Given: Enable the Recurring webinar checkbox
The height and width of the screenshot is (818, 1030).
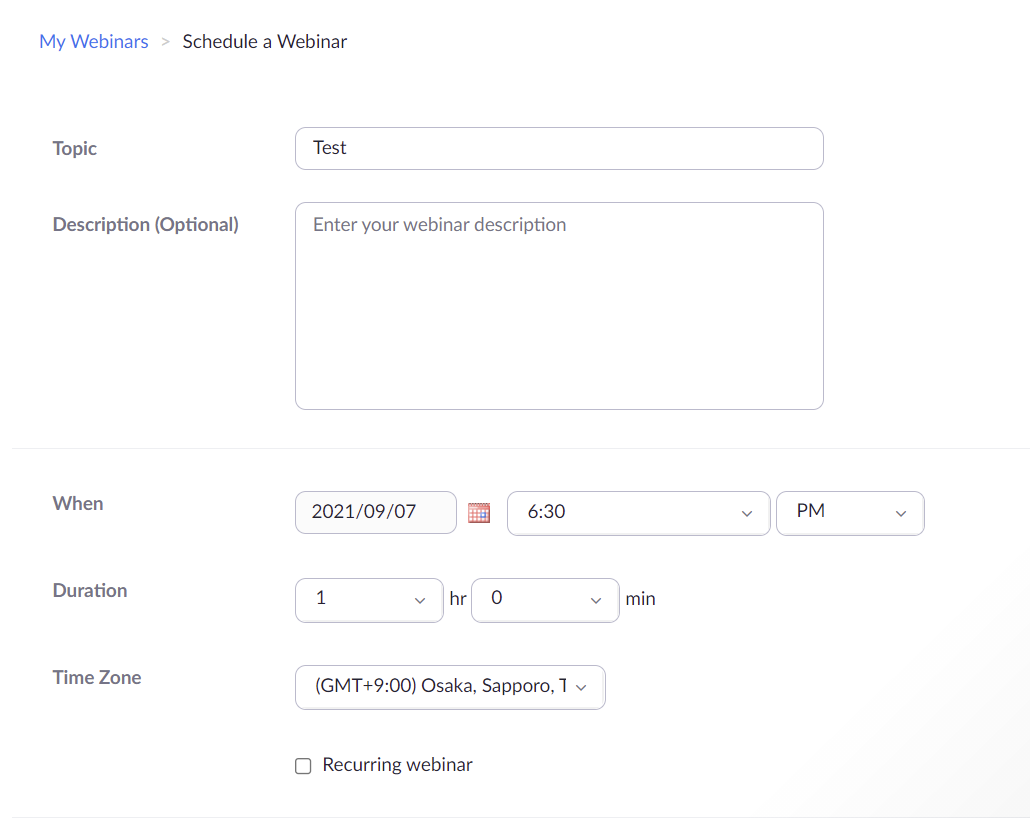Looking at the screenshot, I should [303, 765].
